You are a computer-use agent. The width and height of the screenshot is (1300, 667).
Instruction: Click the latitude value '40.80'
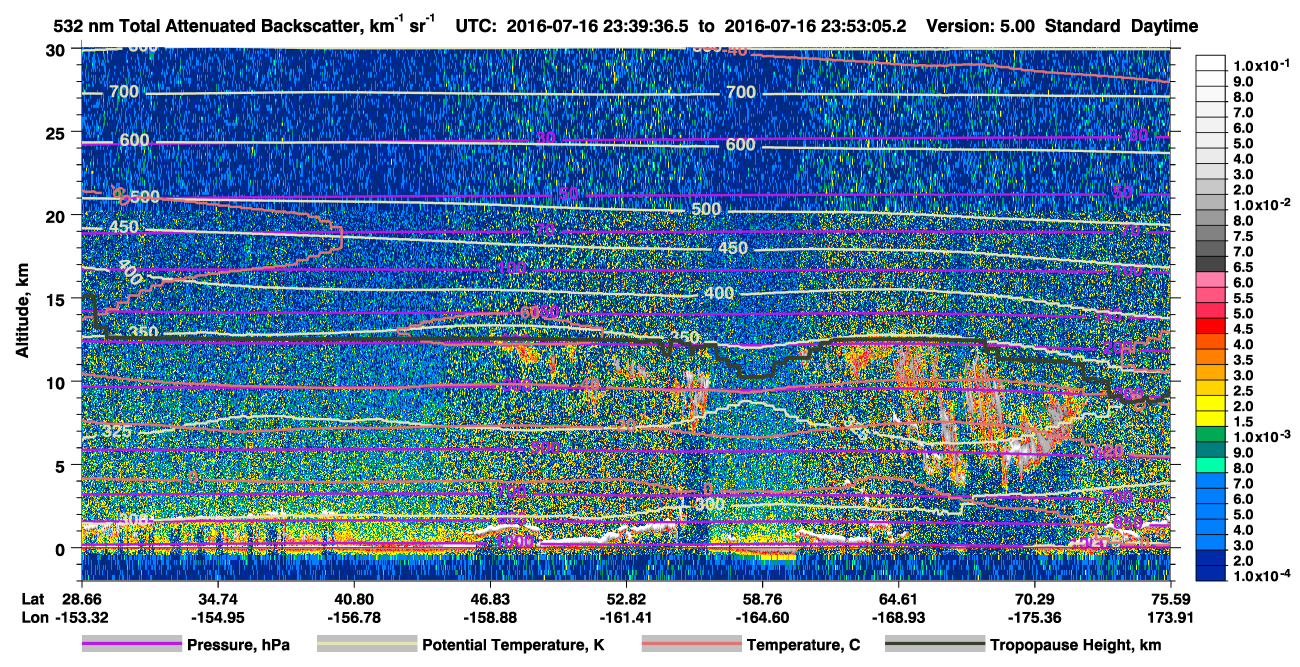click(353, 598)
